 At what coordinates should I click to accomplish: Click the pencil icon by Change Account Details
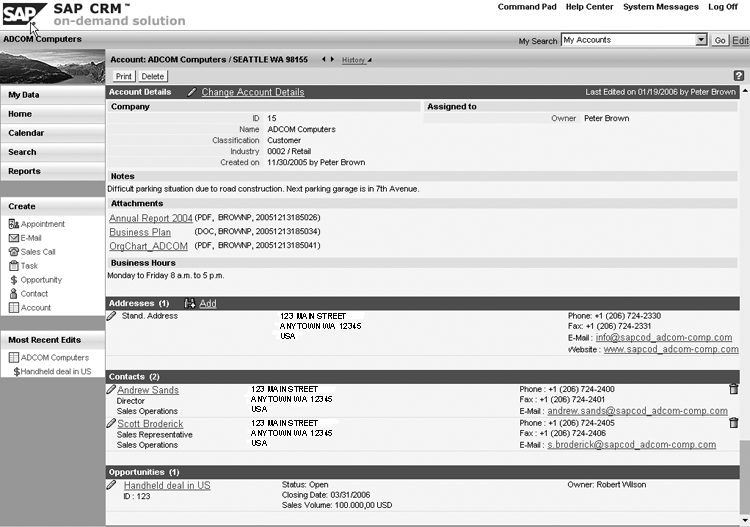click(192, 92)
